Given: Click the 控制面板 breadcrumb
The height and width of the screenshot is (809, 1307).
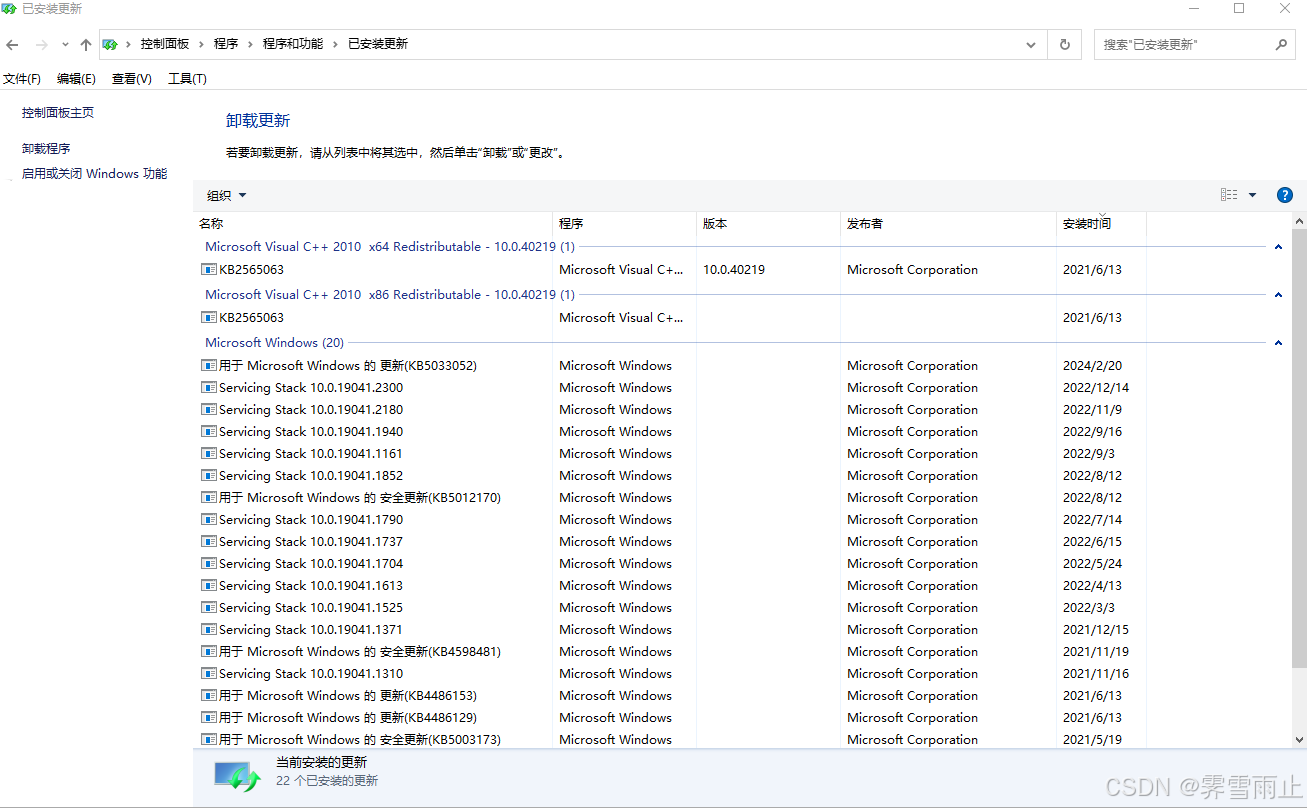Looking at the screenshot, I should coord(165,44).
